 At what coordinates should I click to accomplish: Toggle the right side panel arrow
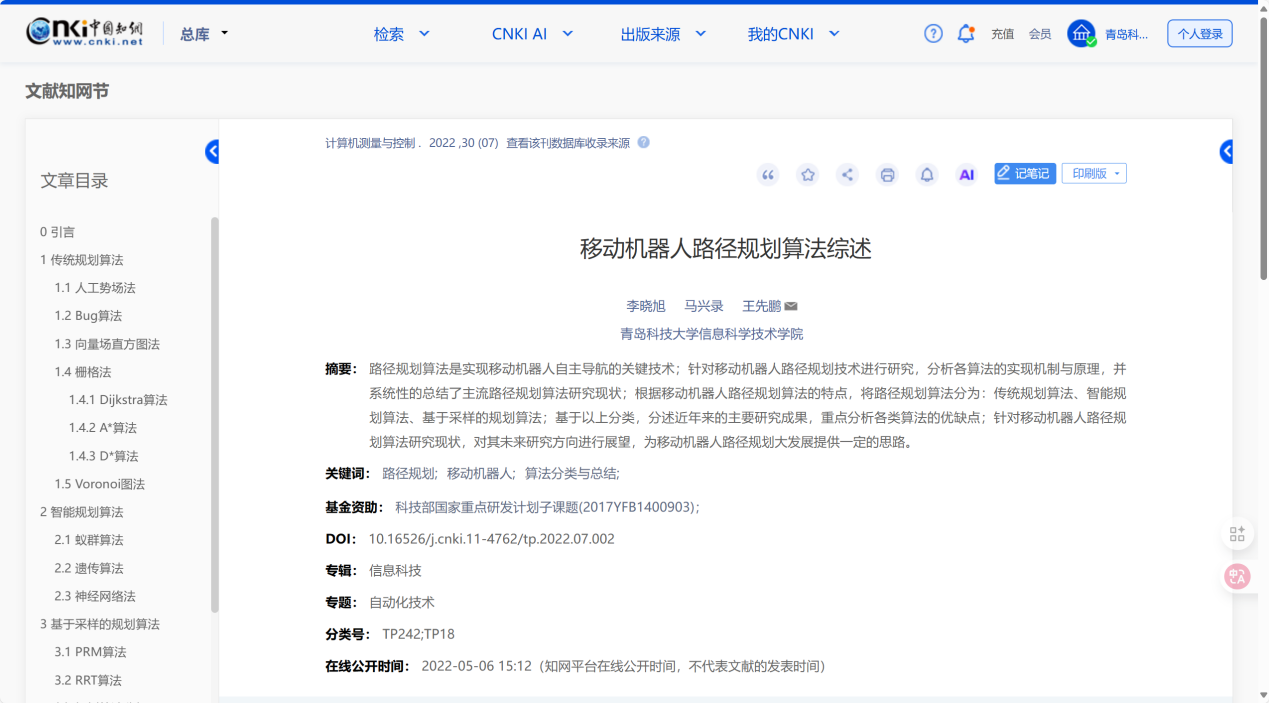(1226, 152)
